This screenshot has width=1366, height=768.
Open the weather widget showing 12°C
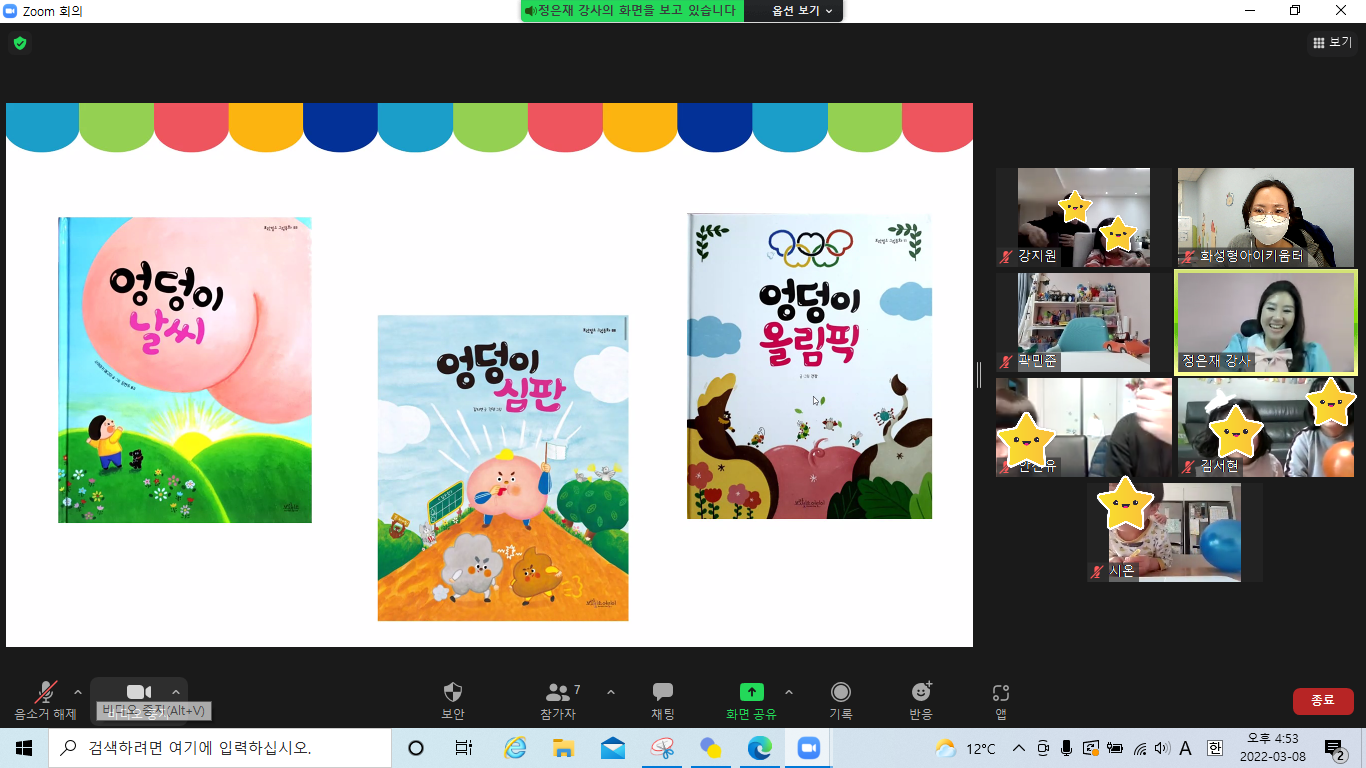(x=965, y=748)
